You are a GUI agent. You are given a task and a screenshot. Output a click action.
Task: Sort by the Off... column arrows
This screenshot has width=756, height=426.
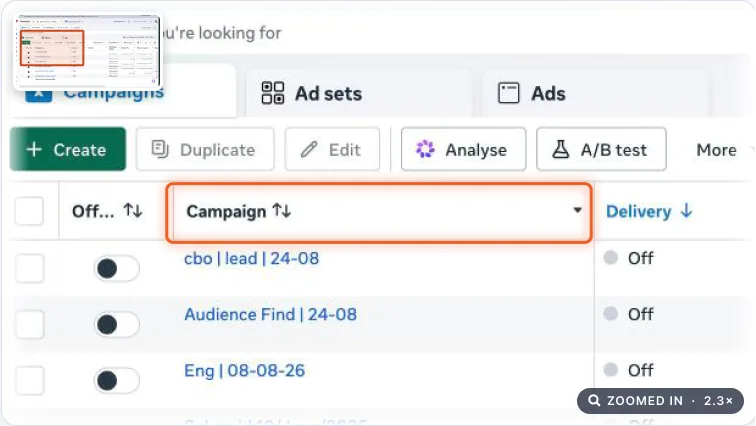tap(133, 211)
